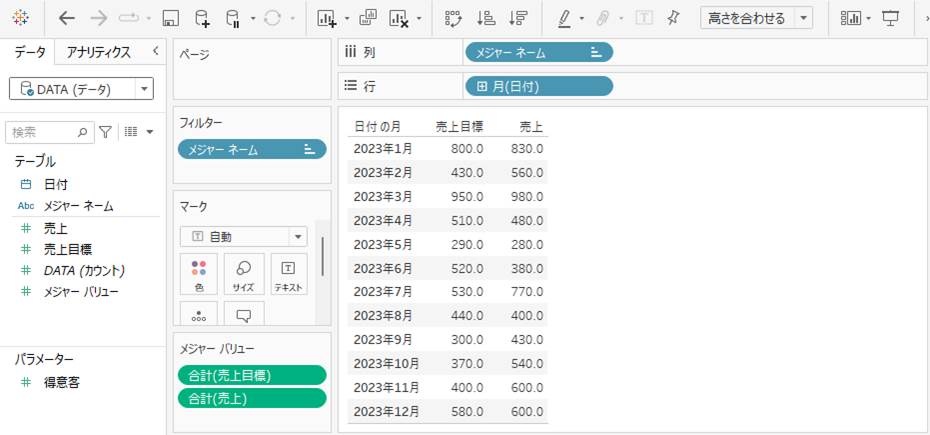Open the Detail marks card
This screenshot has width=930, height=435.
[x=199, y=313]
